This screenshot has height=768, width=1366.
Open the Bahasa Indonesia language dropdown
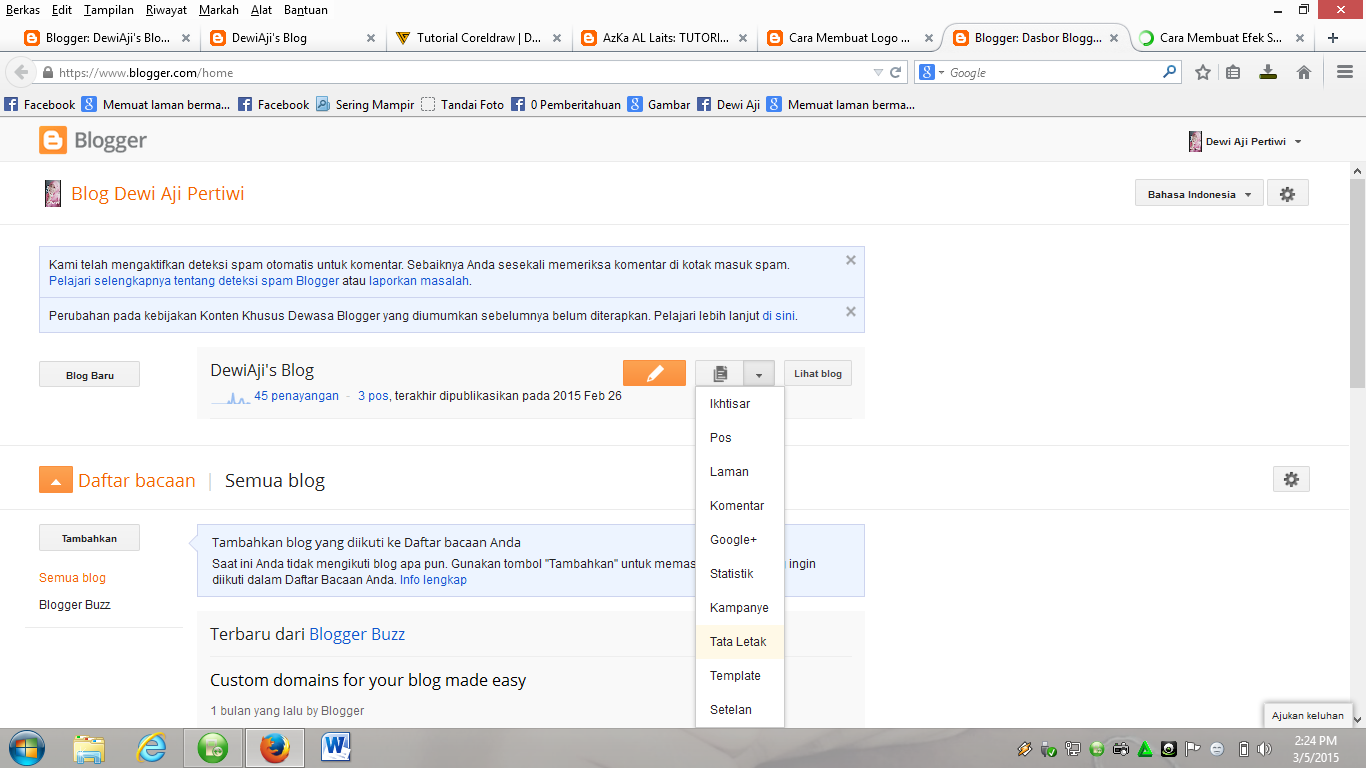click(1199, 194)
